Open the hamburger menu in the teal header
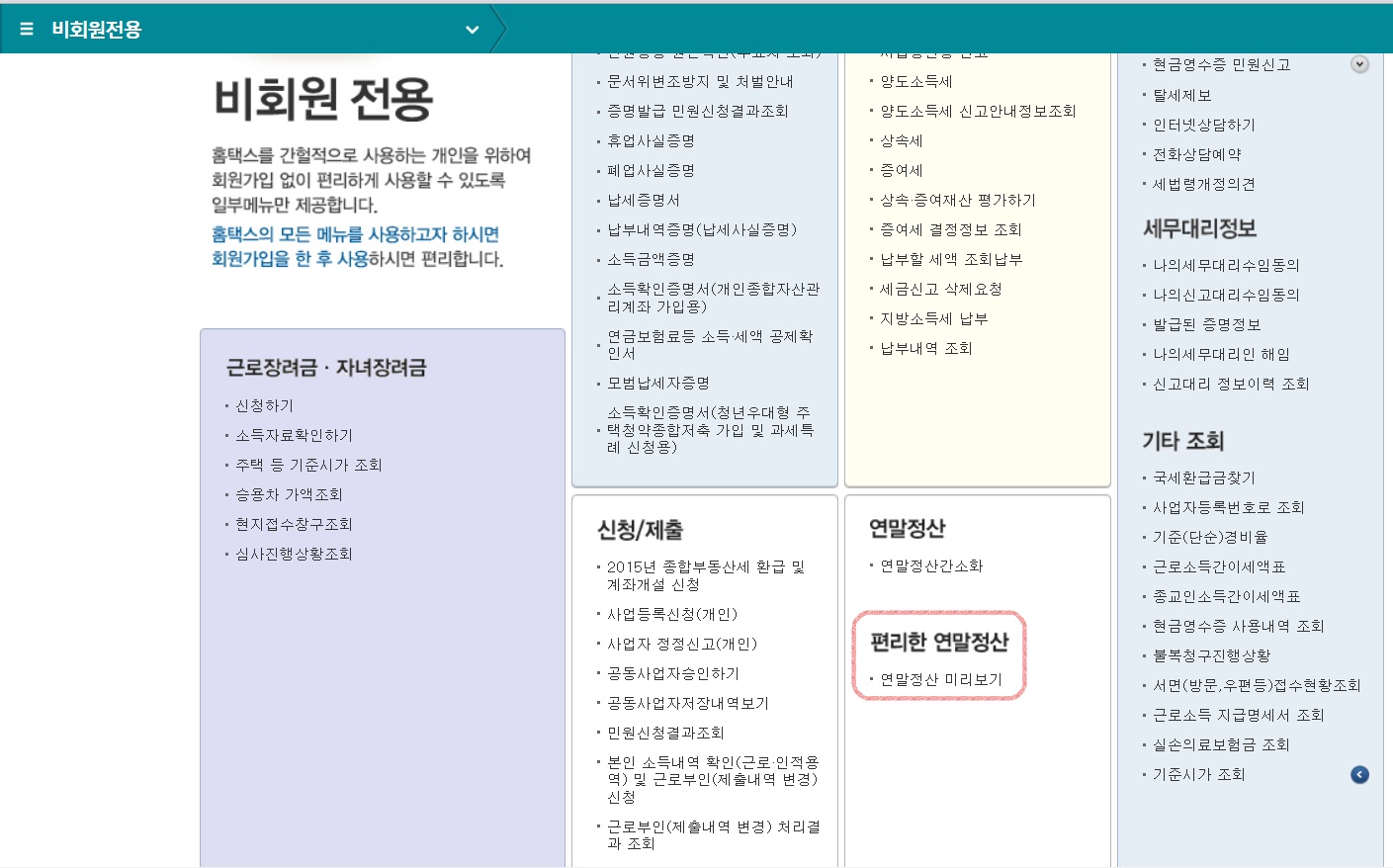Screen dimensions: 1393x868 pyautogui.click(x=26, y=28)
